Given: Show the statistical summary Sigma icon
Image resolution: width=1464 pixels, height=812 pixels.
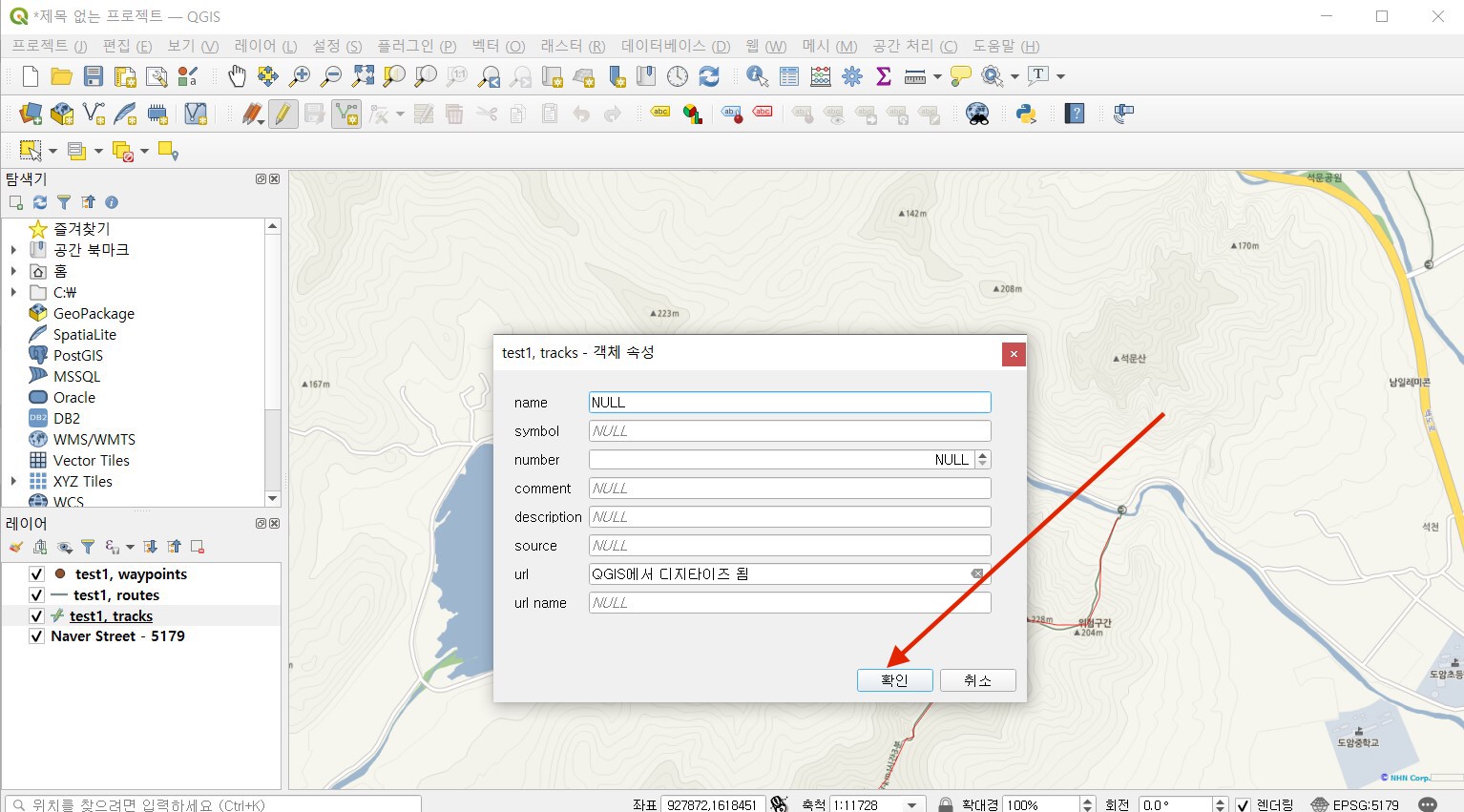Looking at the screenshot, I should click(x=884, y=76).
